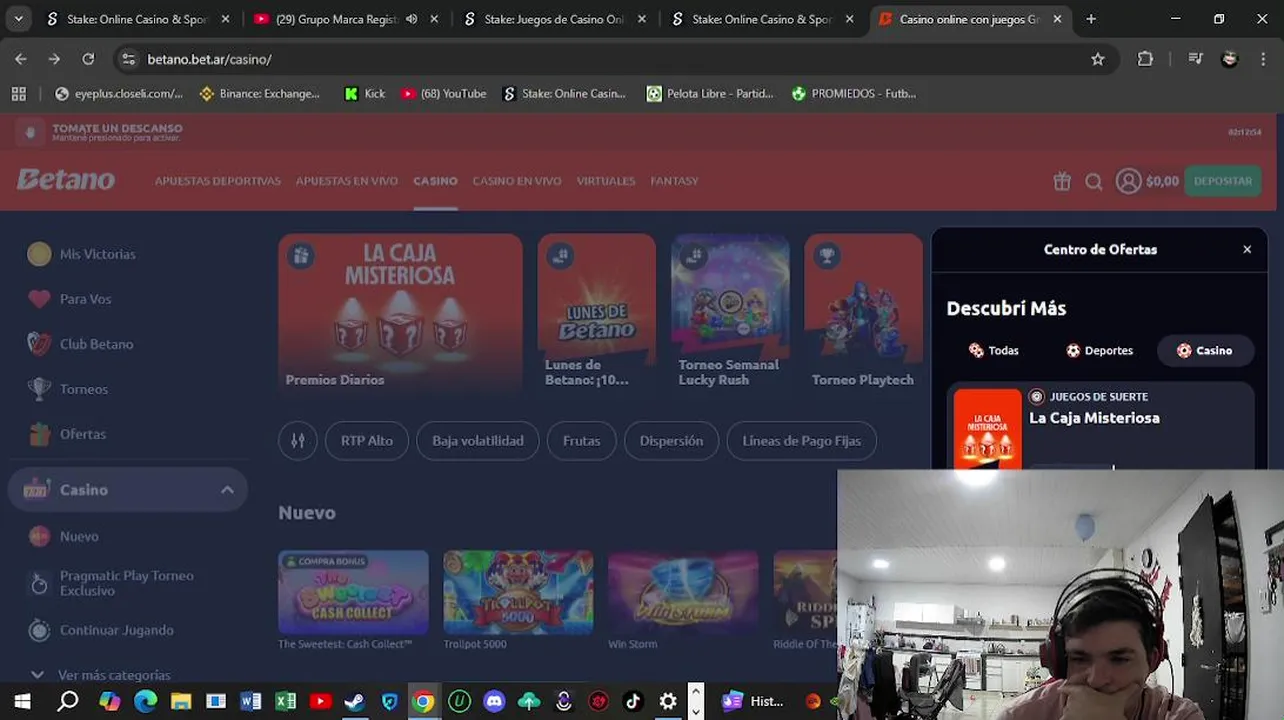The width and height of the screenshot is (1284, 720).
Task: Open the site search magnifier icon
Action: click(x=1094, y=181)
